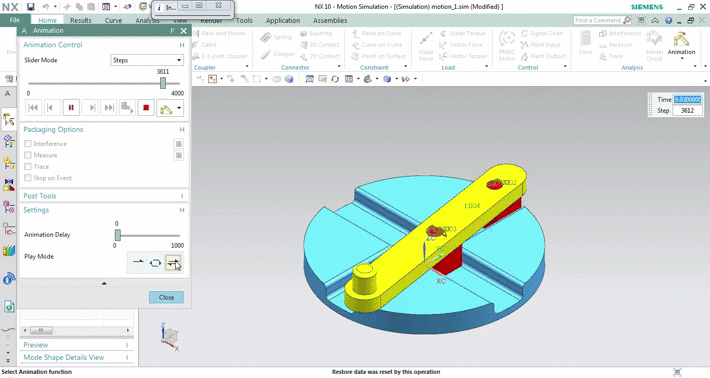Open the list icon beside Measure
Viewport: 710px width, 378px height.
click(179, 155)
